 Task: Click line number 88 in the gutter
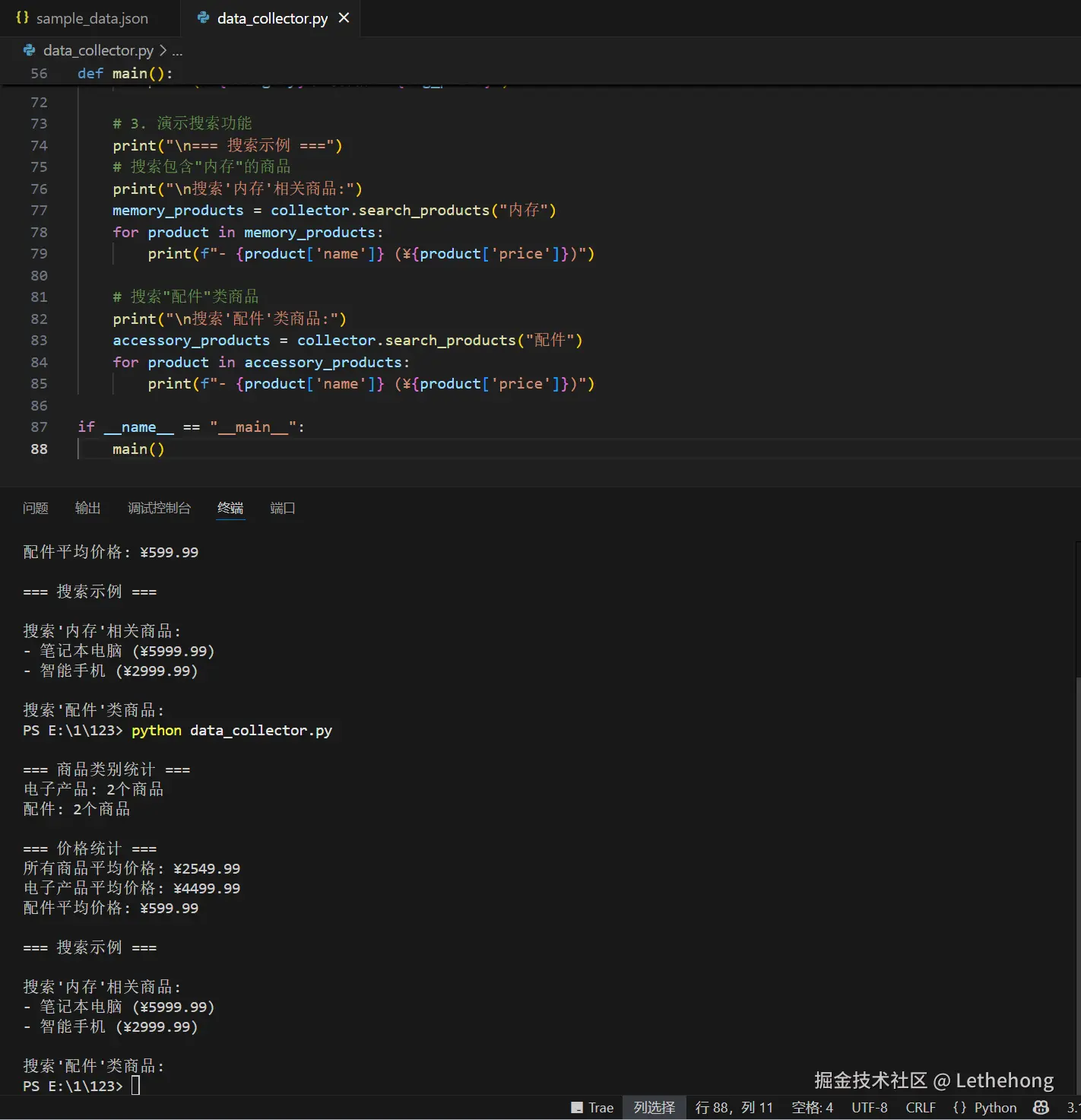pos(39,449)
